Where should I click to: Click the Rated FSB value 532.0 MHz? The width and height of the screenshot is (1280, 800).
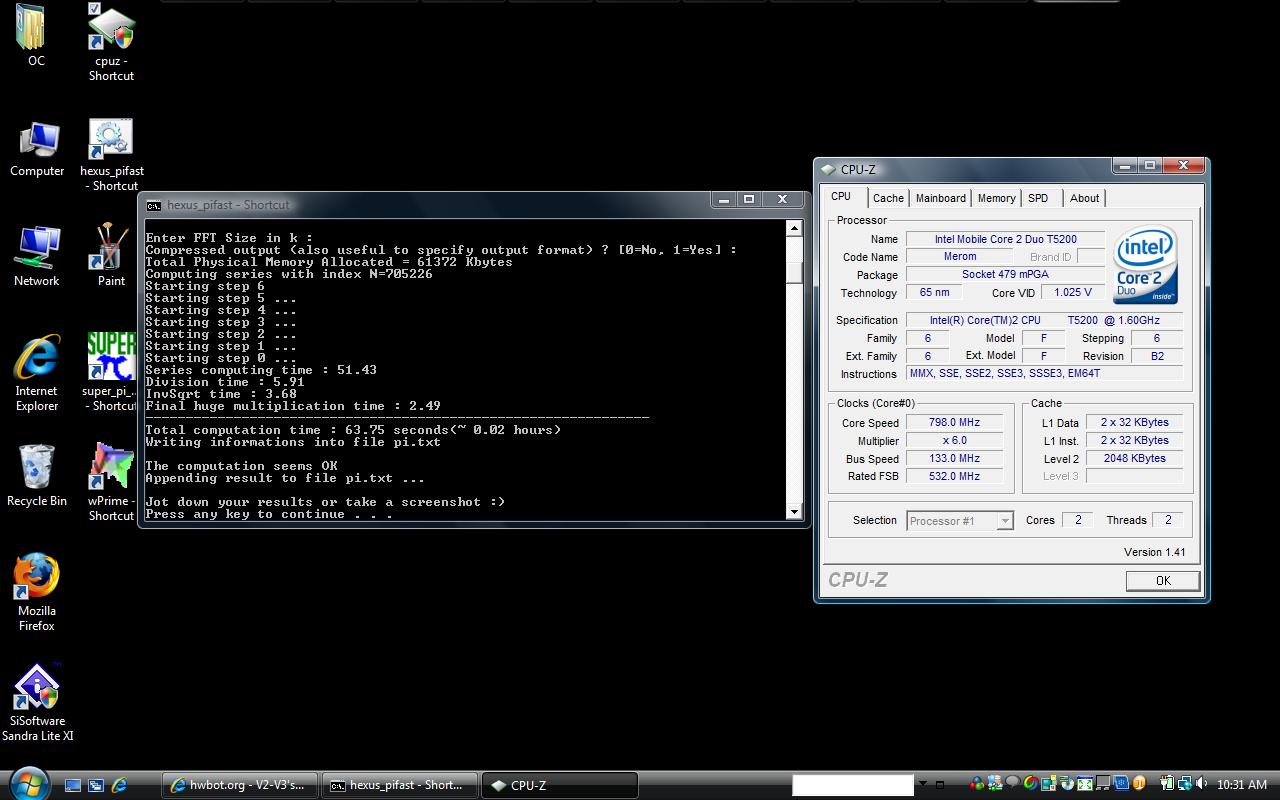[x=953, y=477]
